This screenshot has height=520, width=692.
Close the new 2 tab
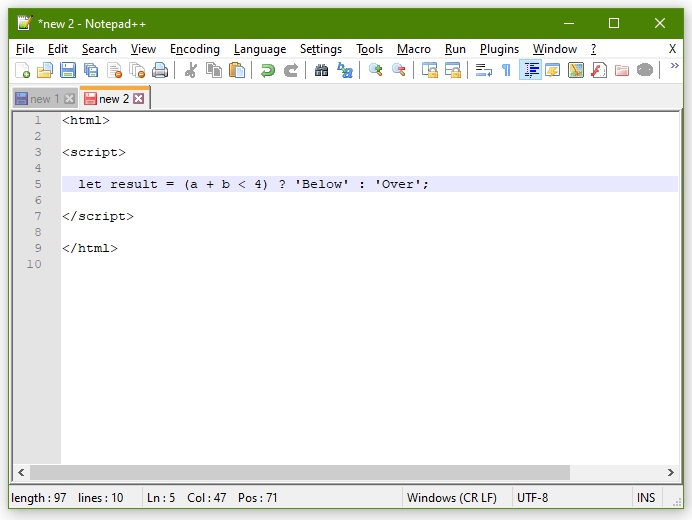pos(139,98)
